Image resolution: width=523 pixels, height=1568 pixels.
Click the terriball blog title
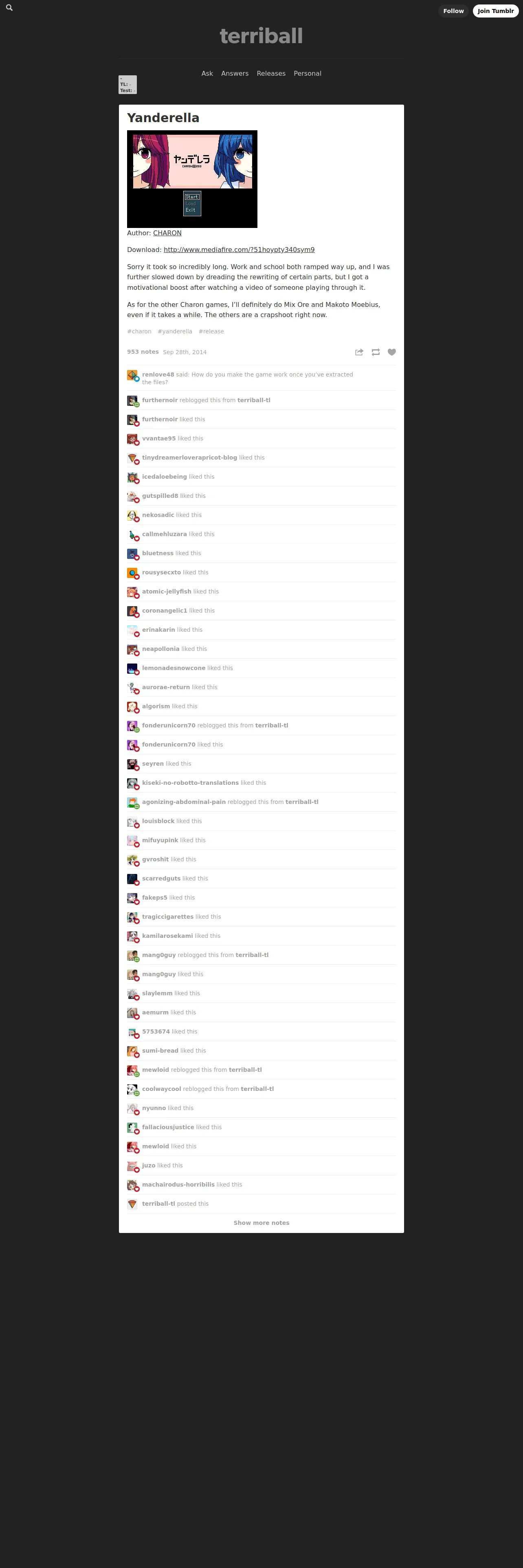[x=261, y=36]
